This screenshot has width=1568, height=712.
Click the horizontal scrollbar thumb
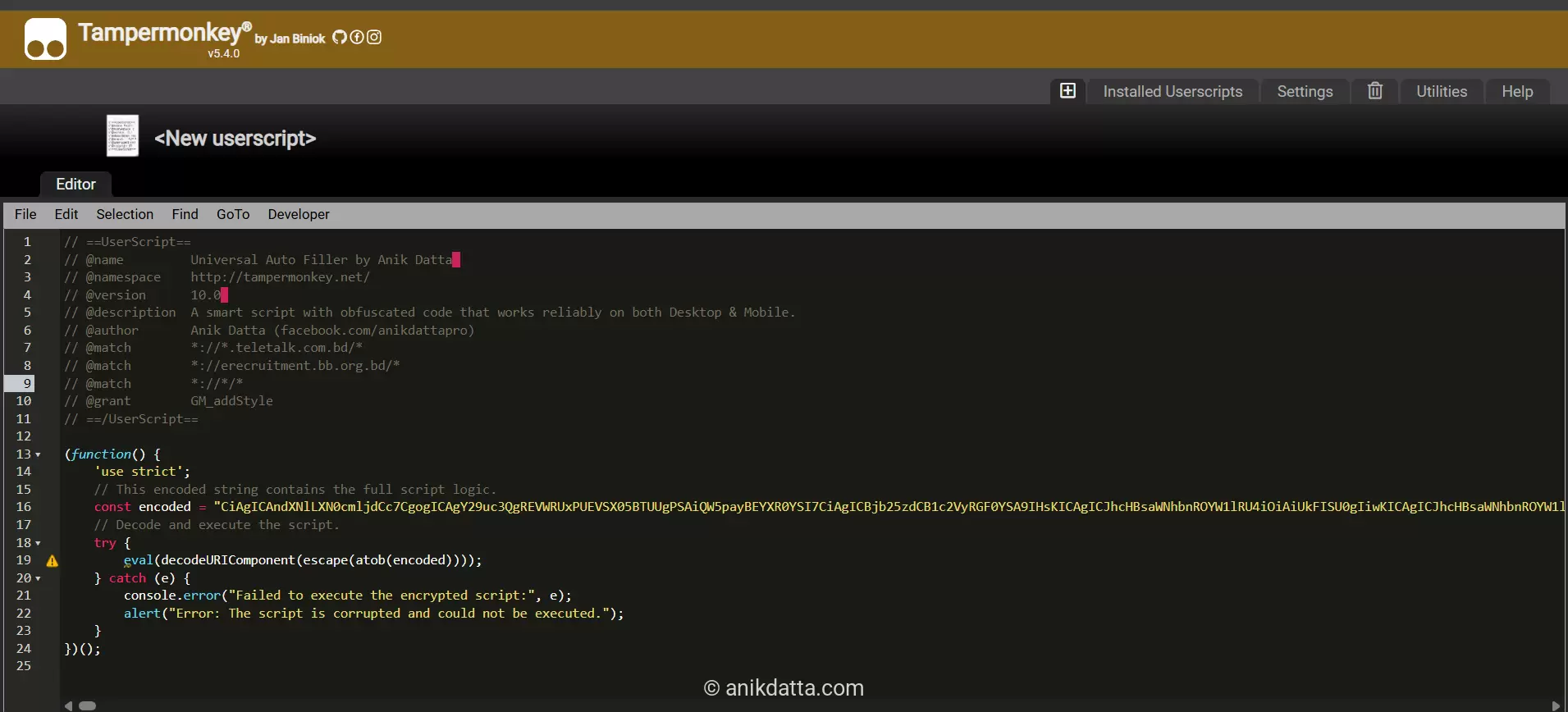(x=88, y=705)
